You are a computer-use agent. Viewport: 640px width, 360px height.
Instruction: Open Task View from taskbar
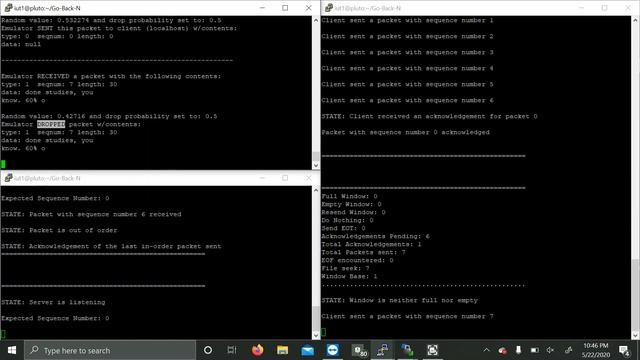[x=232, y=350]
